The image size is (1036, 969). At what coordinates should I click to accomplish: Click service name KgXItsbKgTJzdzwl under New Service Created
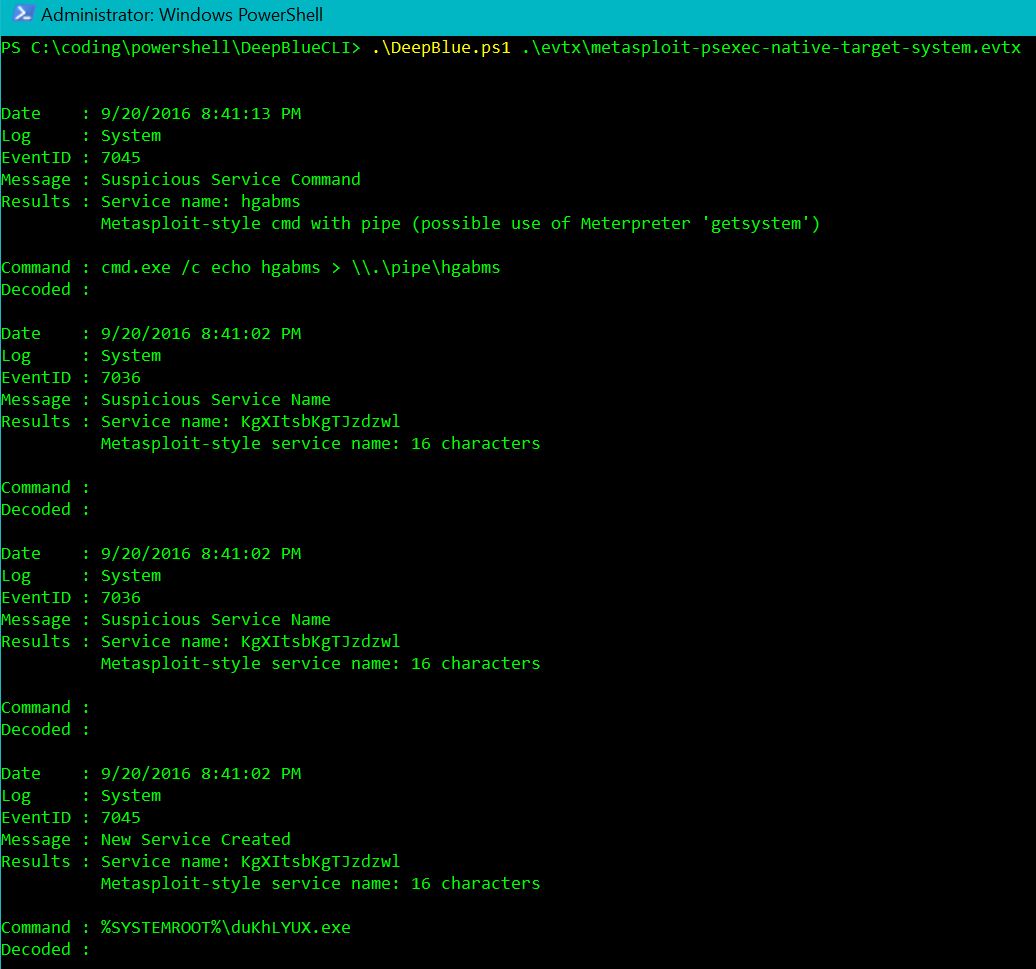[320, 862]
